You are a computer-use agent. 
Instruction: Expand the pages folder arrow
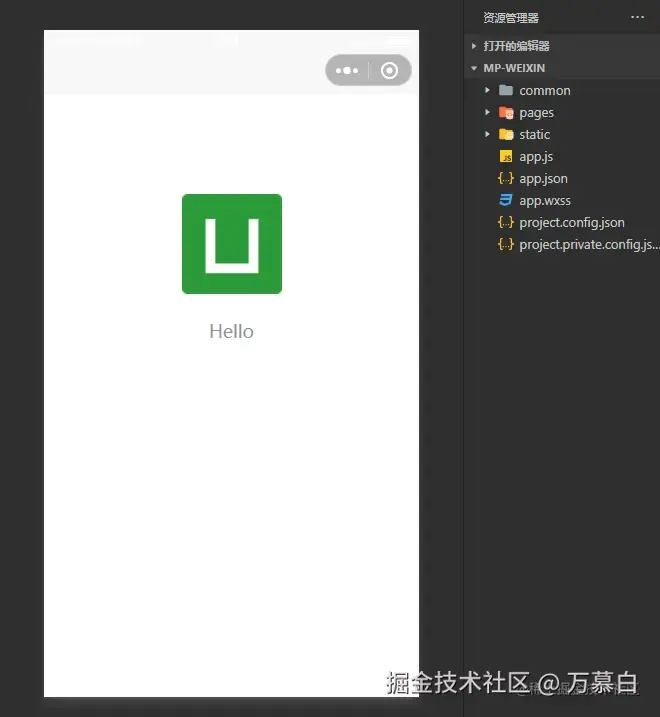click(487, 112)
